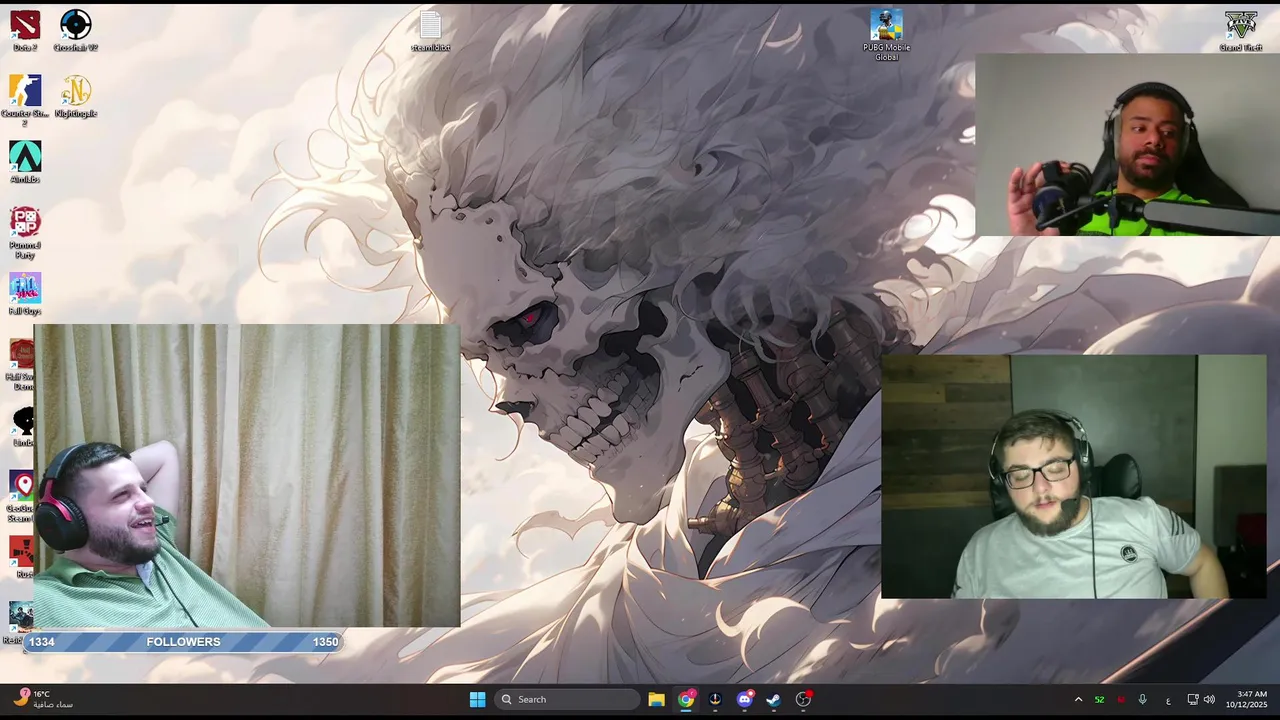Click the microphone icon in system tray

1142,699
